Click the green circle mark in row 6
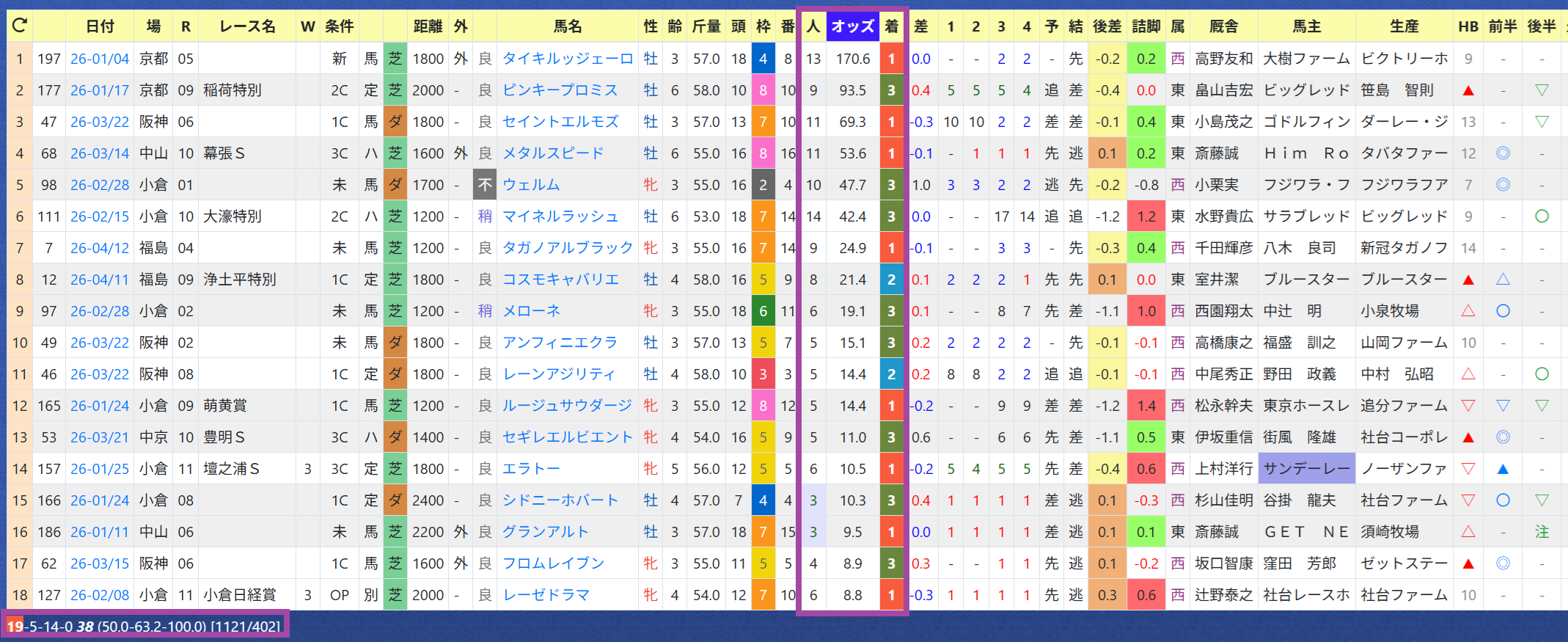Image resolution: width=1568 pixels, height=642 pixels. tap(1542, 216)
